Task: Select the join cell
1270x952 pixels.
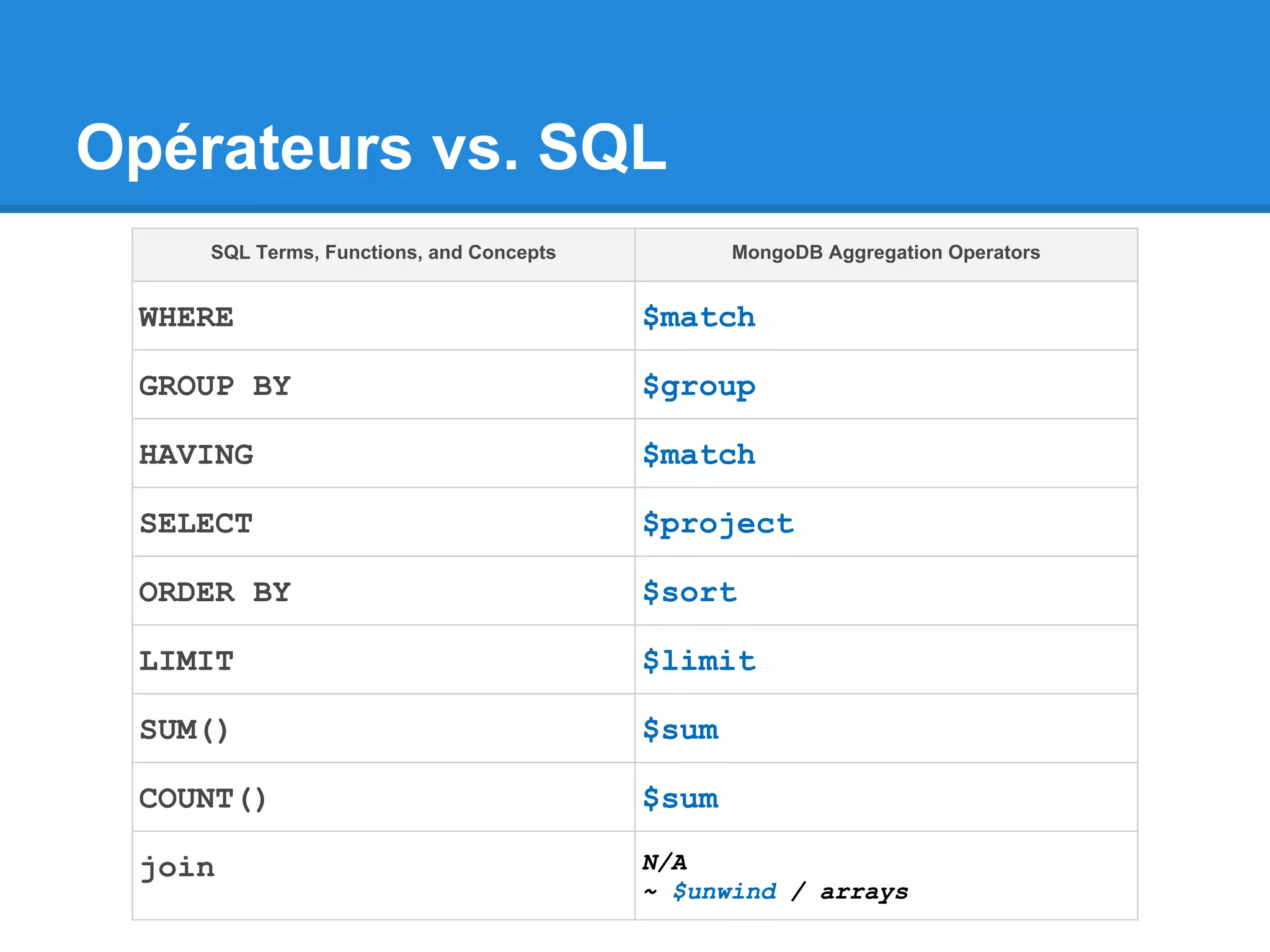Action: tap(177, 868)
